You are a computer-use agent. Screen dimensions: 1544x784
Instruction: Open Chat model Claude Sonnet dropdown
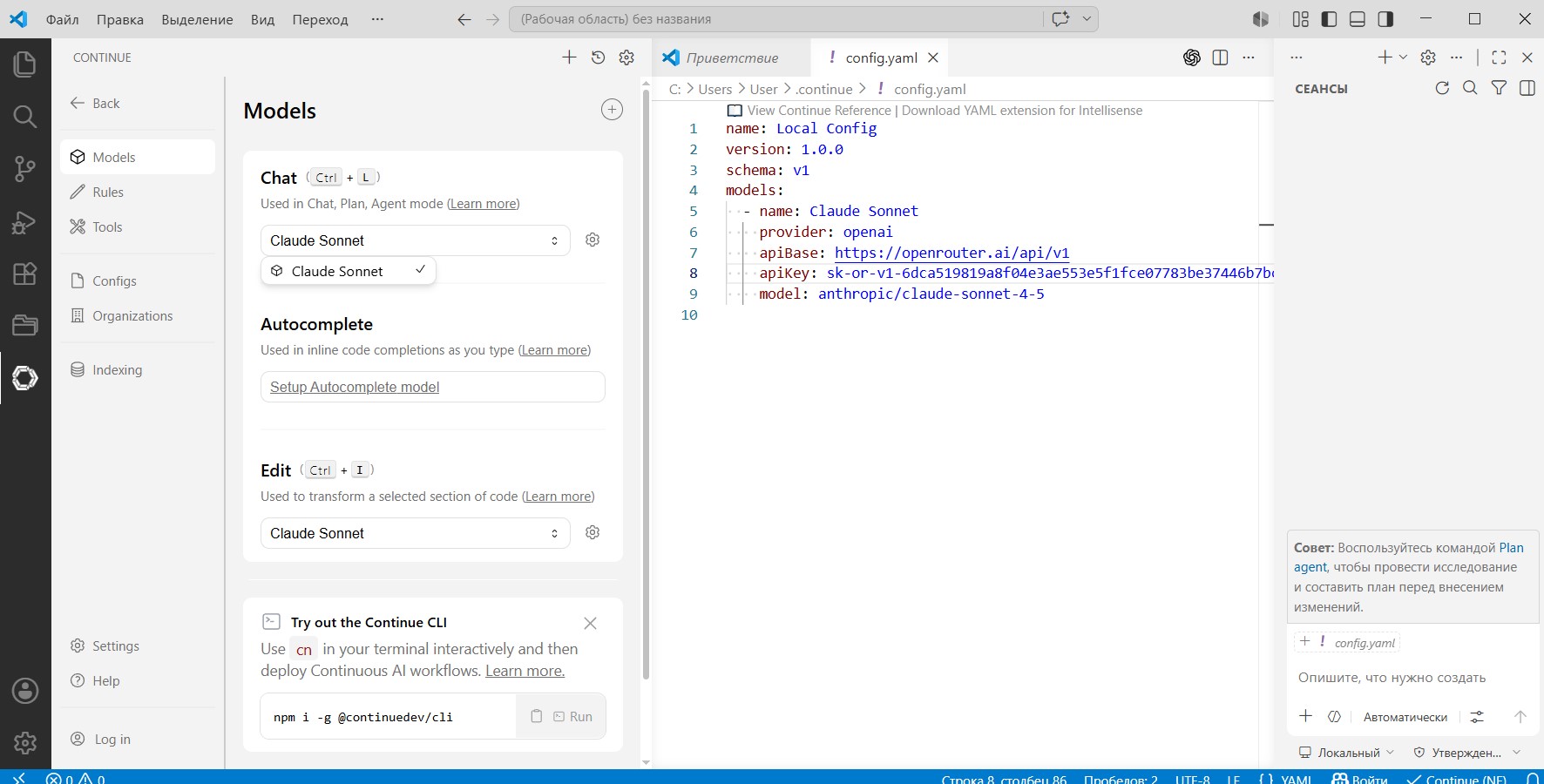(416, 240)
